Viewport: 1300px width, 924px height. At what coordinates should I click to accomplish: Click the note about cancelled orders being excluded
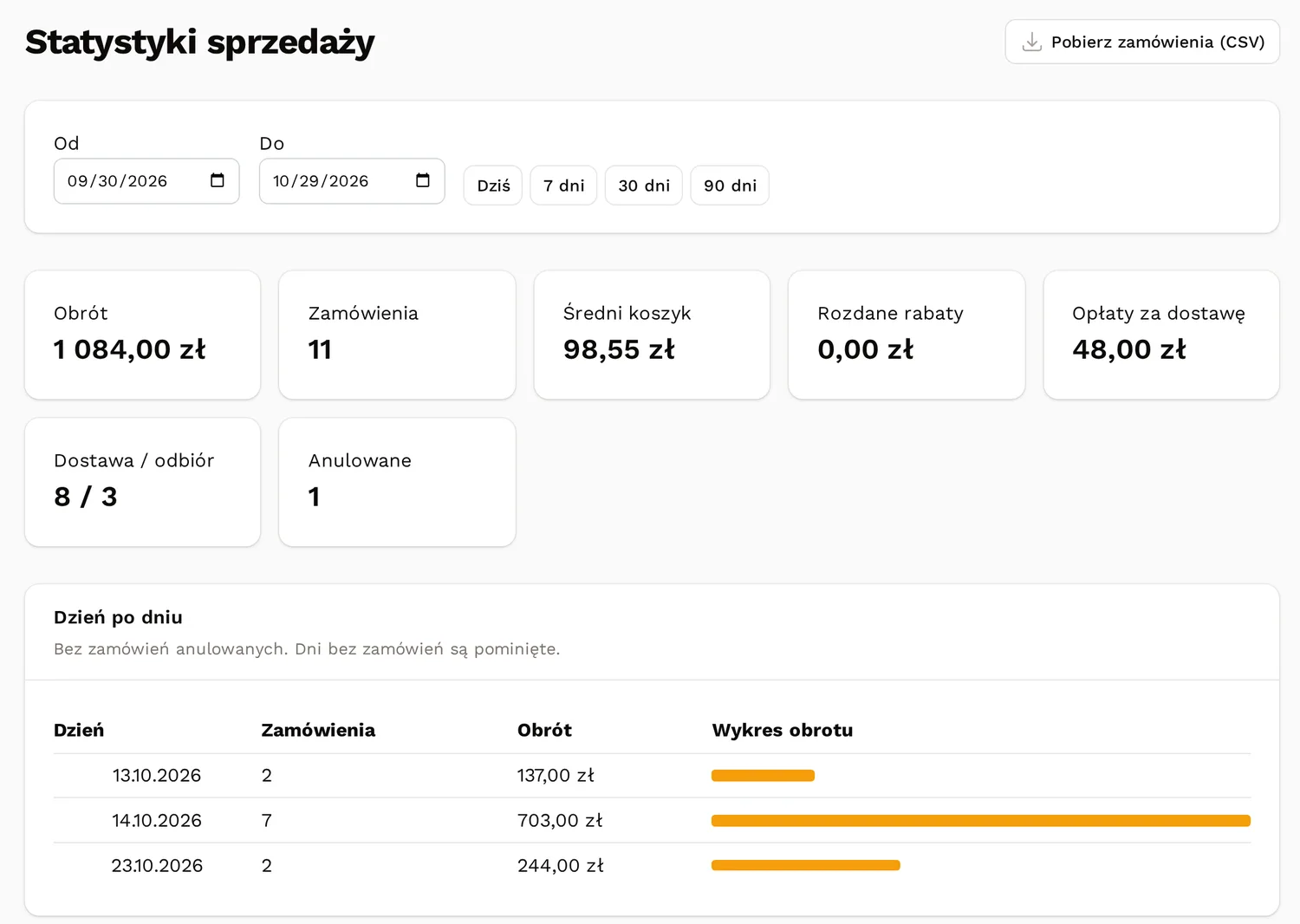tap(307, 649)
